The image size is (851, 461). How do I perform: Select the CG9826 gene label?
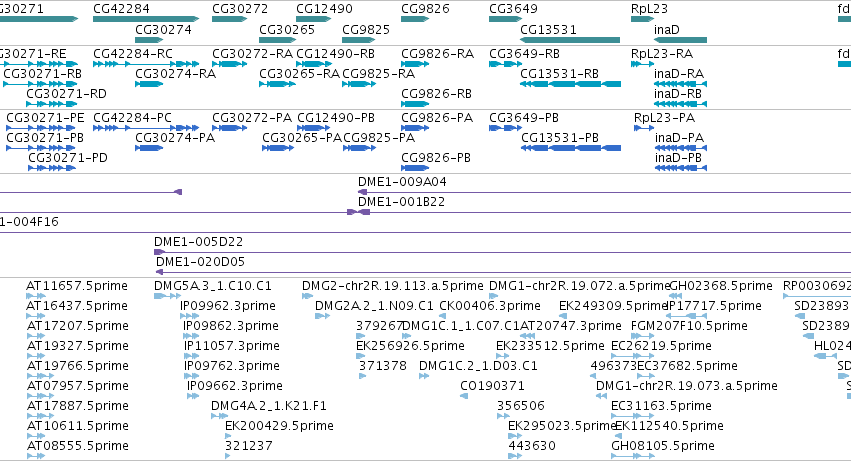coord(426,9)
